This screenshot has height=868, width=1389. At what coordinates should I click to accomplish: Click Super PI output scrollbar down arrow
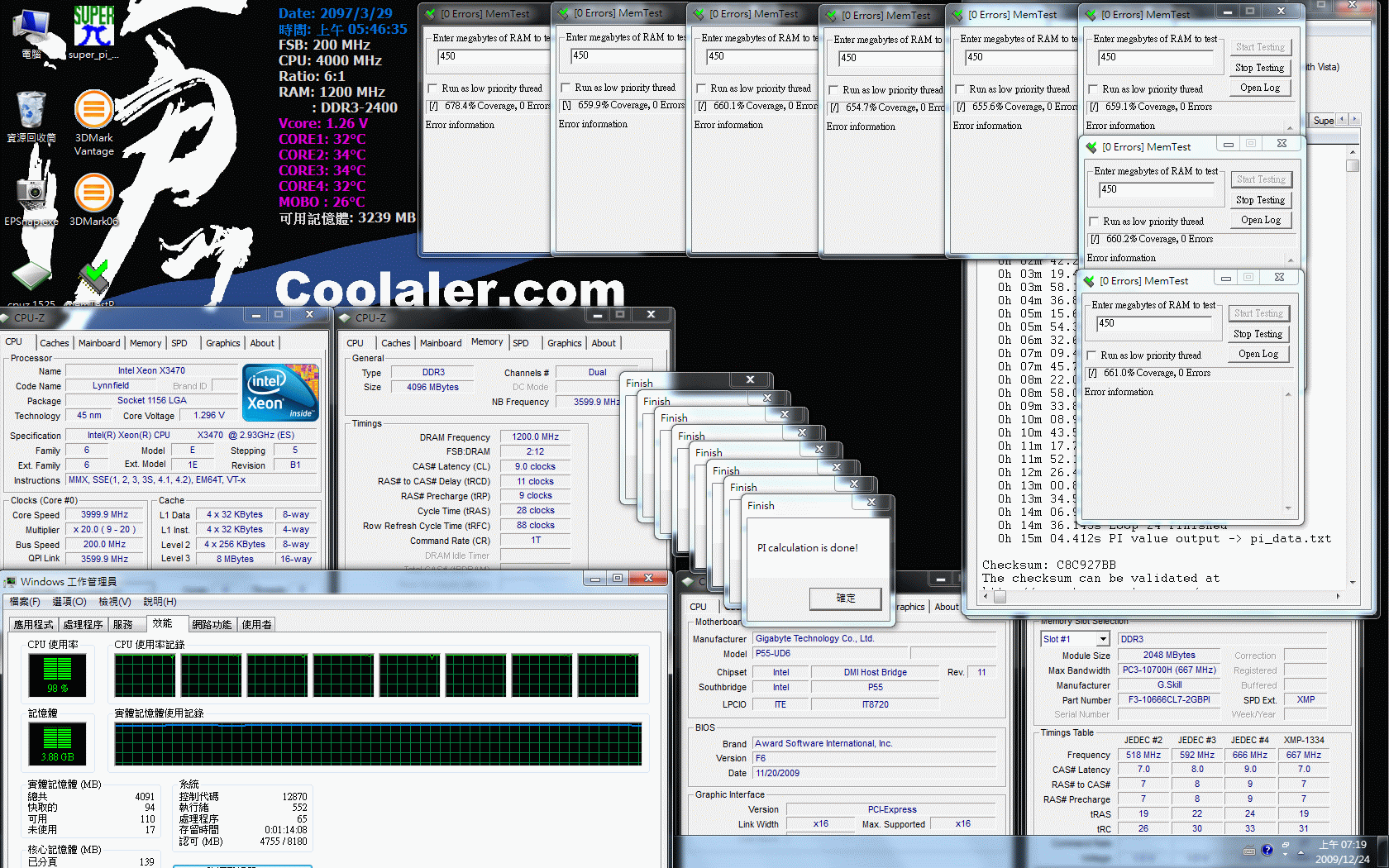coord(1353,583)
